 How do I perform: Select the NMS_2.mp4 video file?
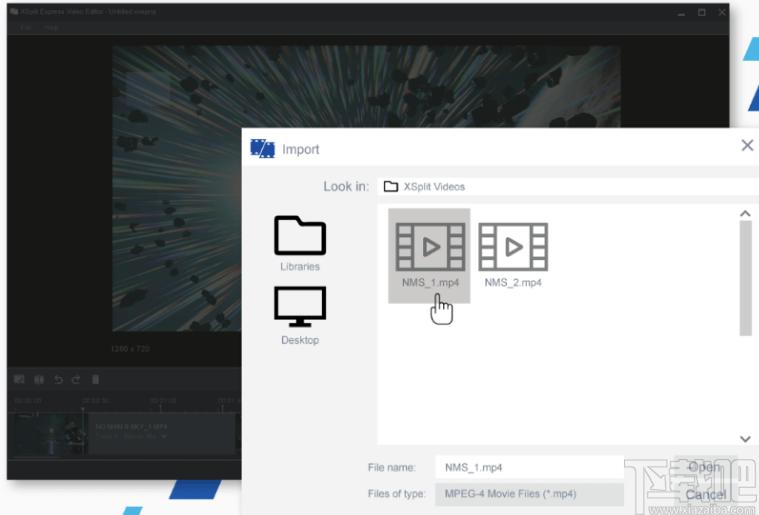click(513, 255)
